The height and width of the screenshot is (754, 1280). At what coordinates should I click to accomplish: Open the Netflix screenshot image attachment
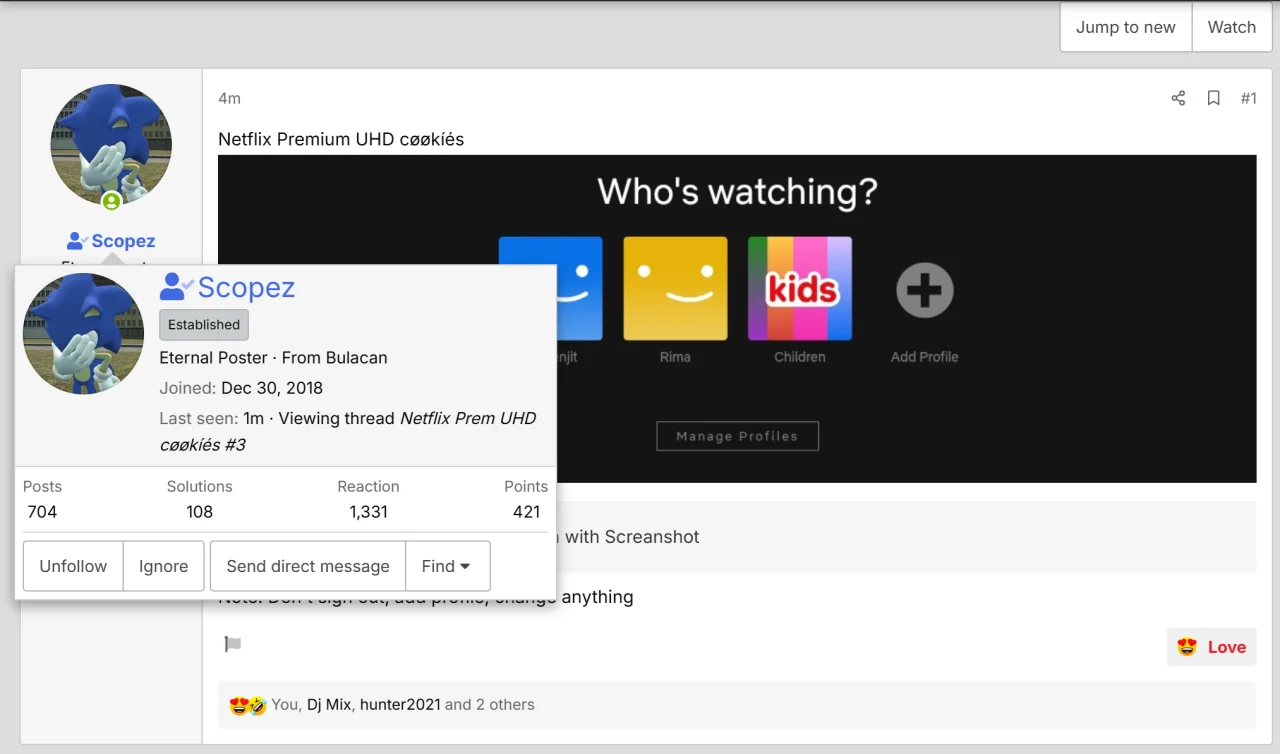click(x=737, y=318)
